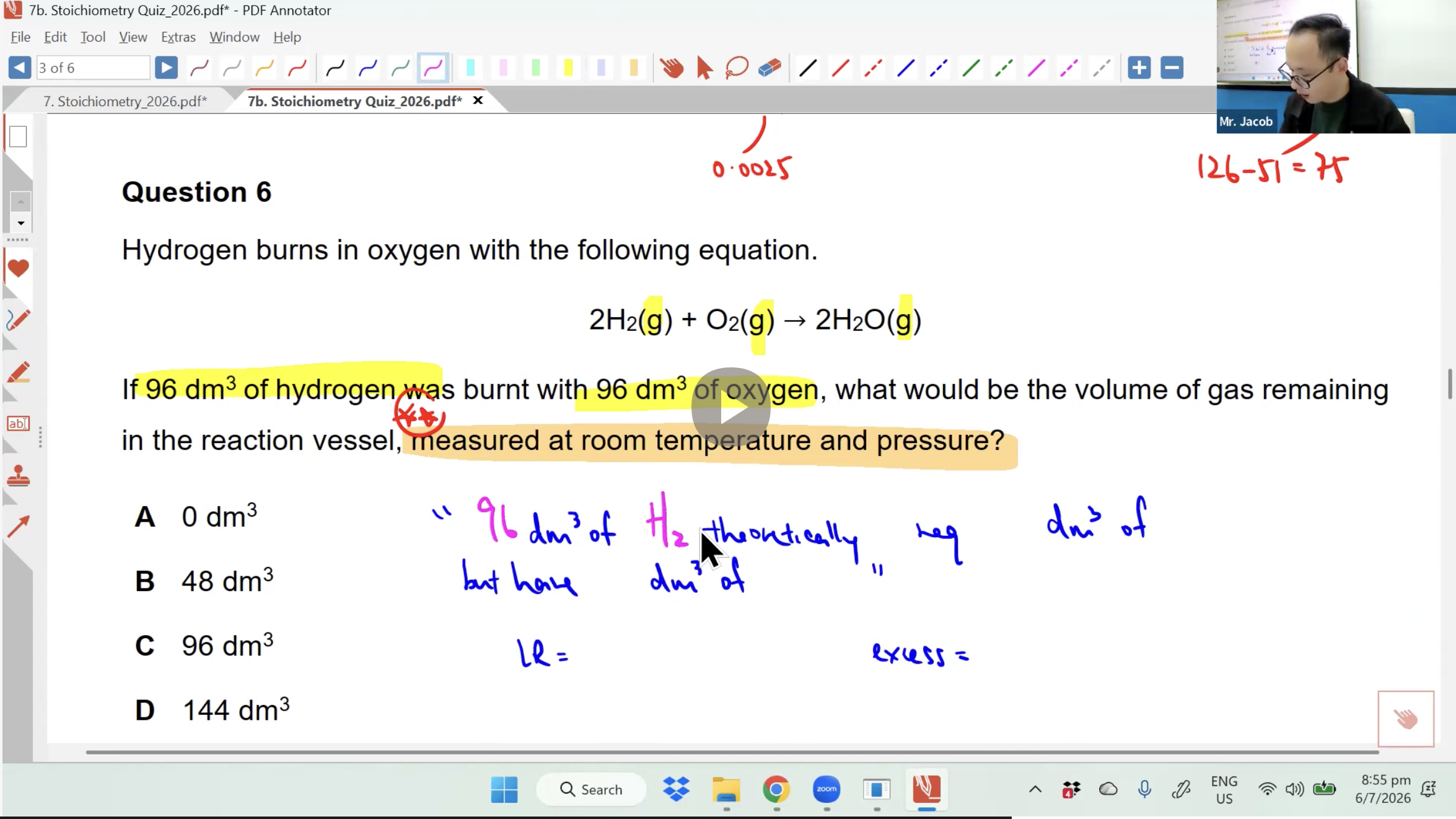Open the Extras menu
Screen dimensions: 1456x819
[178, 37]
